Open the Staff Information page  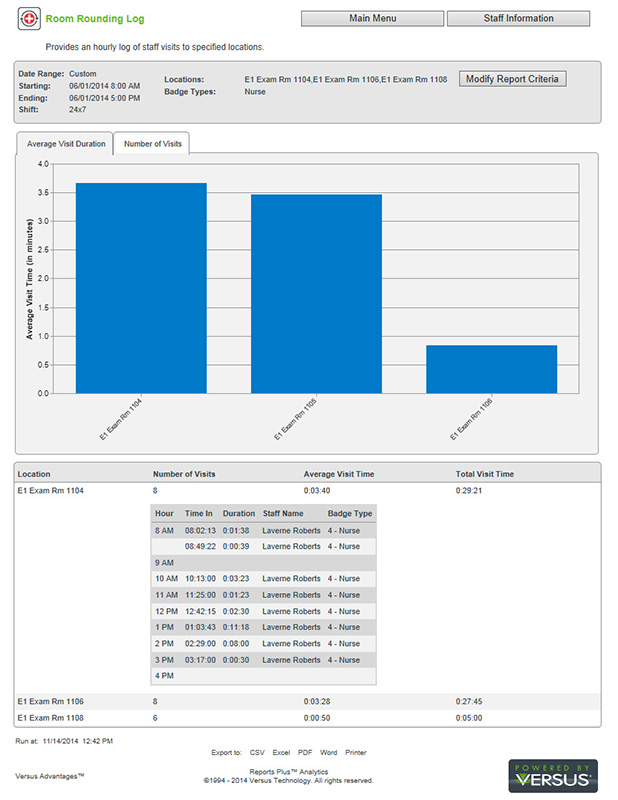[520, 18]
